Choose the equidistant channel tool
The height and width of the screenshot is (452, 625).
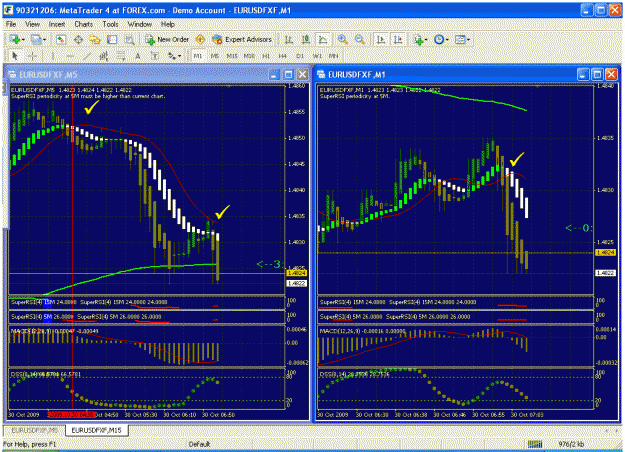[104, 56]
